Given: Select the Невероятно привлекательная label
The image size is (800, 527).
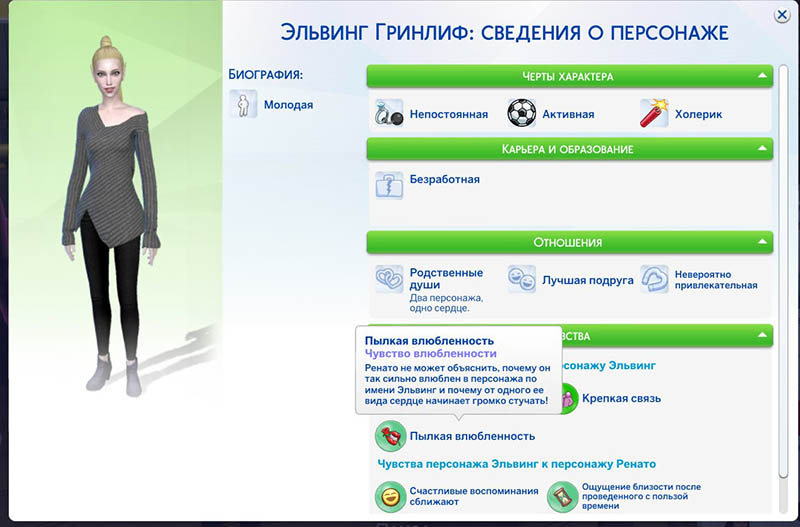Looking at the screenshot, I should 716,280.
